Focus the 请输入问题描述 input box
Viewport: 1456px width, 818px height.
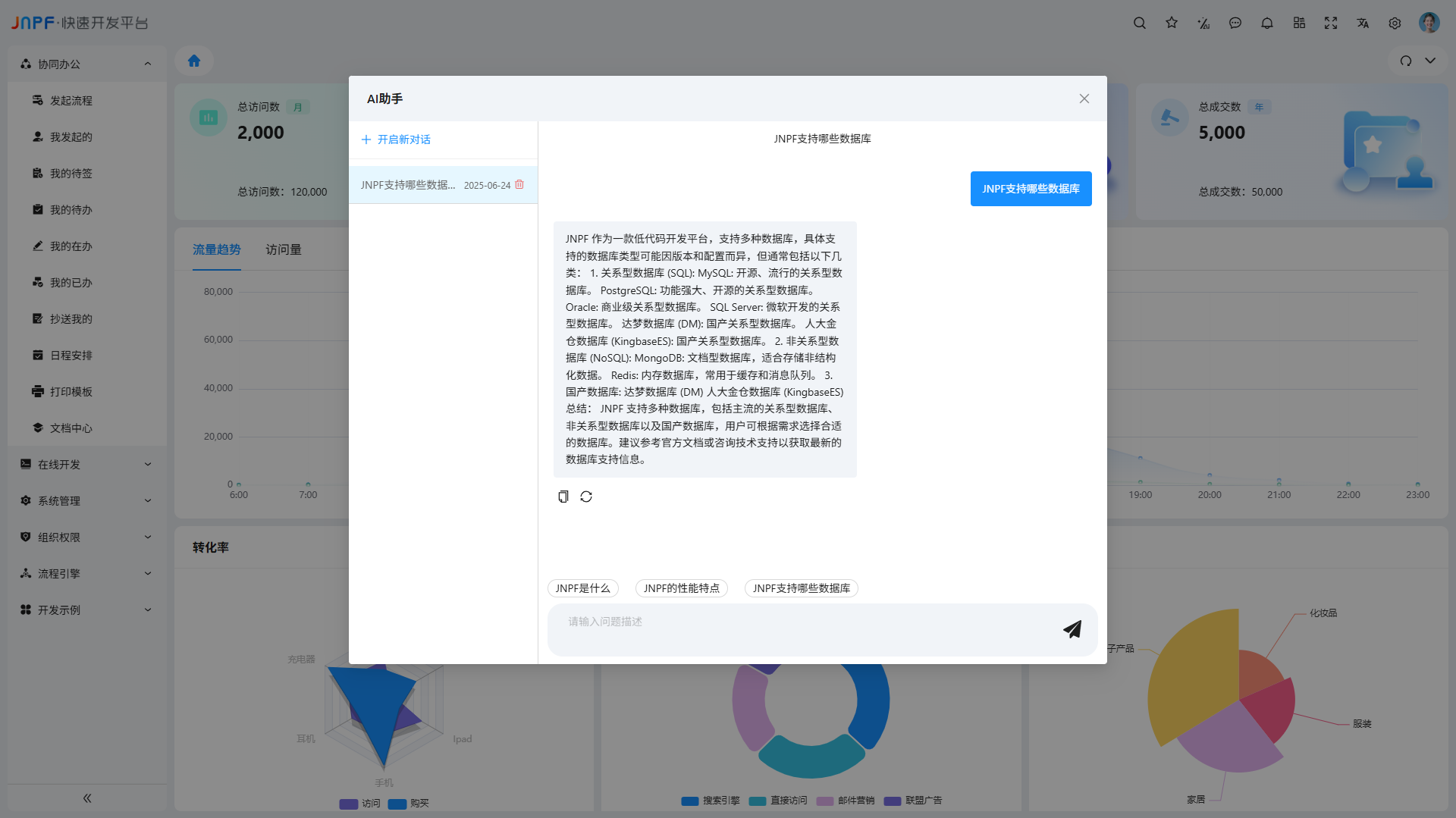click(804, 629)
